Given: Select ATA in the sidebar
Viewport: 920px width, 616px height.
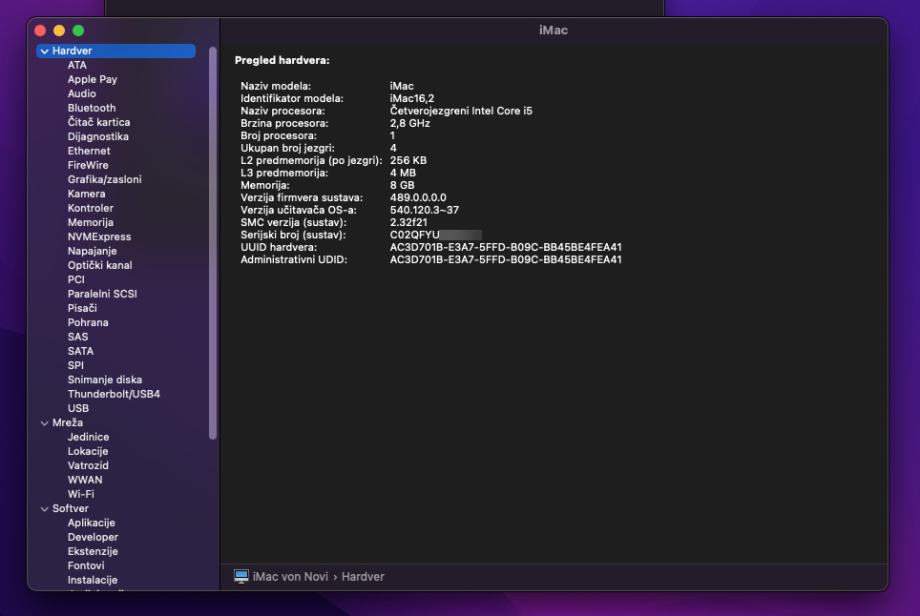Looking at the screenshot, I should tap(77, 65).
